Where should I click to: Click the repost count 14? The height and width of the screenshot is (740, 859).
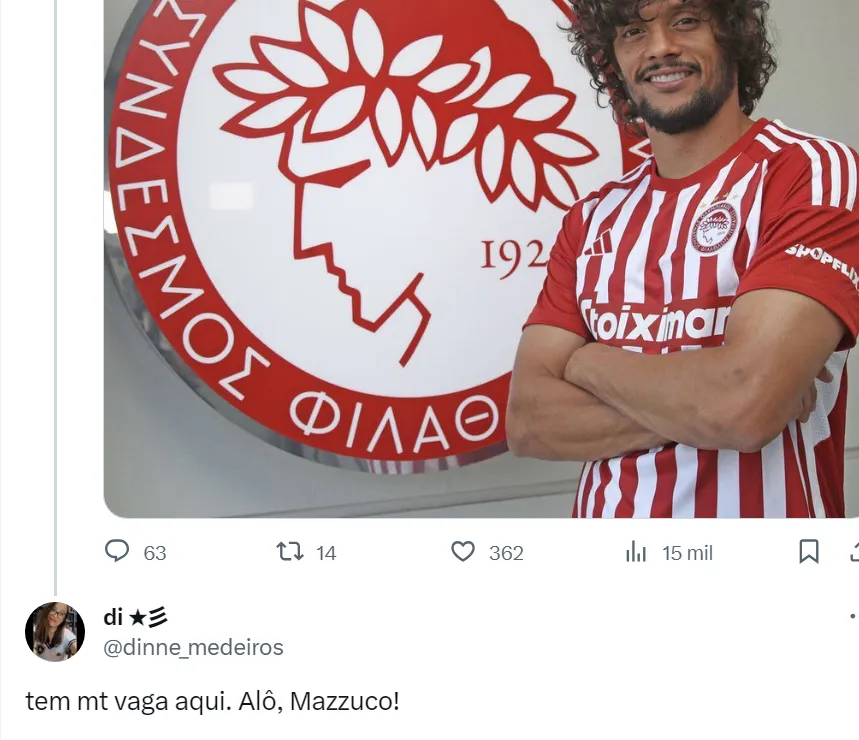(x=326, y=553)
